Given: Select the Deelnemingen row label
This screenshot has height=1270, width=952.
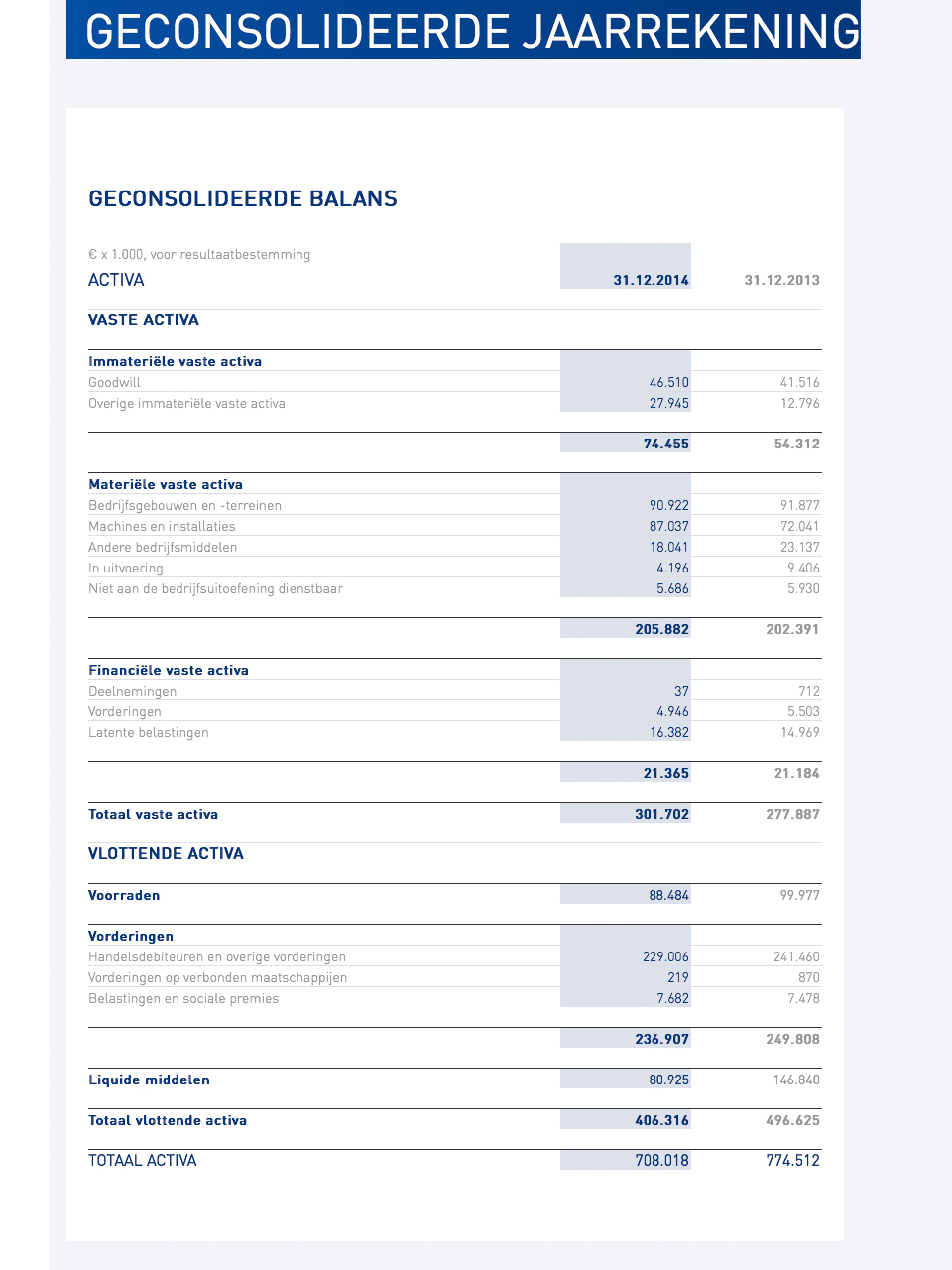Looking at the screenshot, I should tap(133, 691).
